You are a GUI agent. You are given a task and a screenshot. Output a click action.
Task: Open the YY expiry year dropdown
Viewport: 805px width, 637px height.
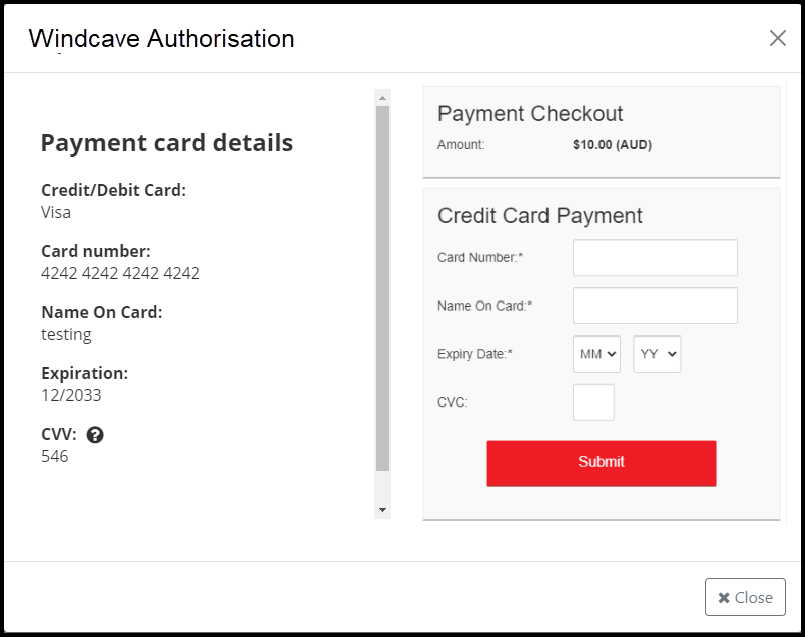point(657,354)
